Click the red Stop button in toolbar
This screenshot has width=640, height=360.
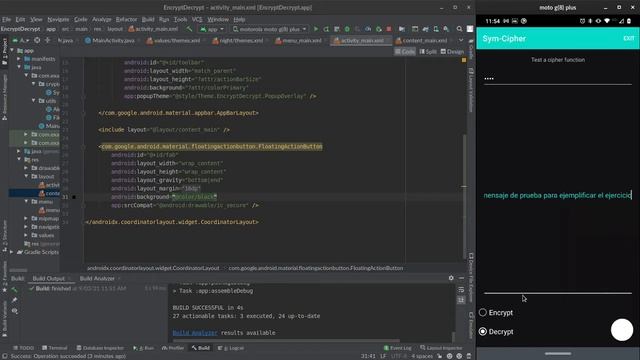click(x=389, y=29)
